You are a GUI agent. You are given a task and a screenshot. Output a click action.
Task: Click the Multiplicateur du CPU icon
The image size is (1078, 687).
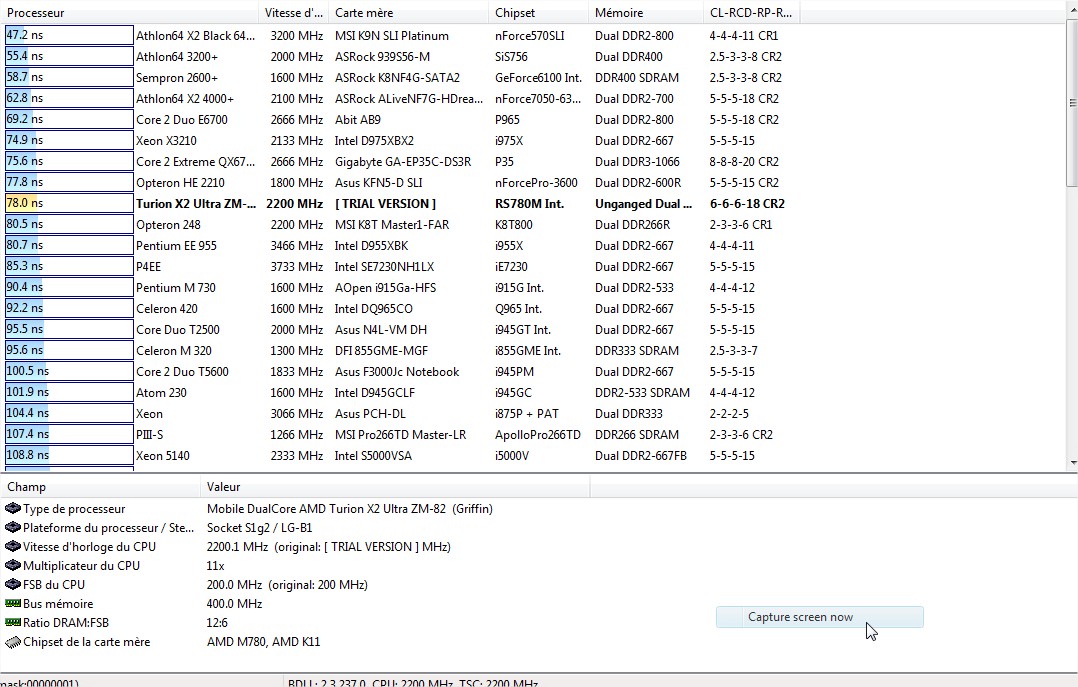tap(12, 565)
